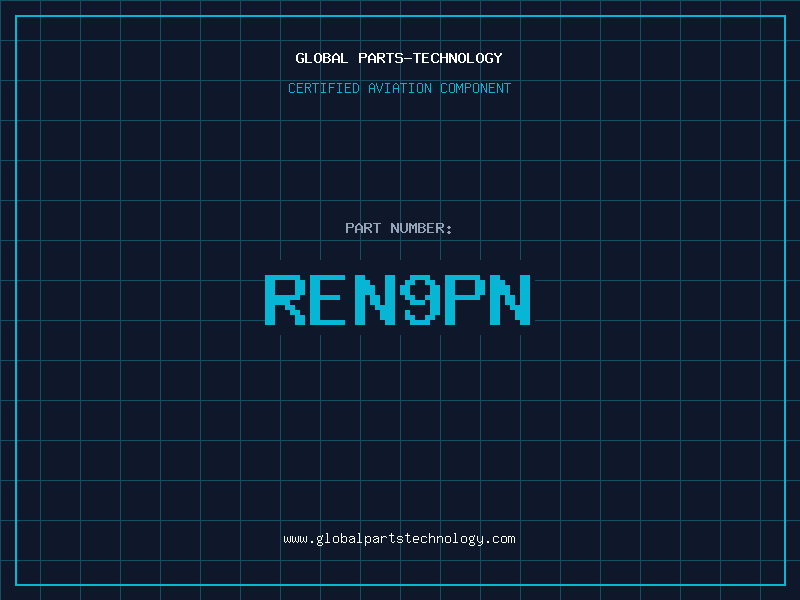Select the part number REN9PN
Image resolution: width=800 pixels, height=600 pixels.
398,299
